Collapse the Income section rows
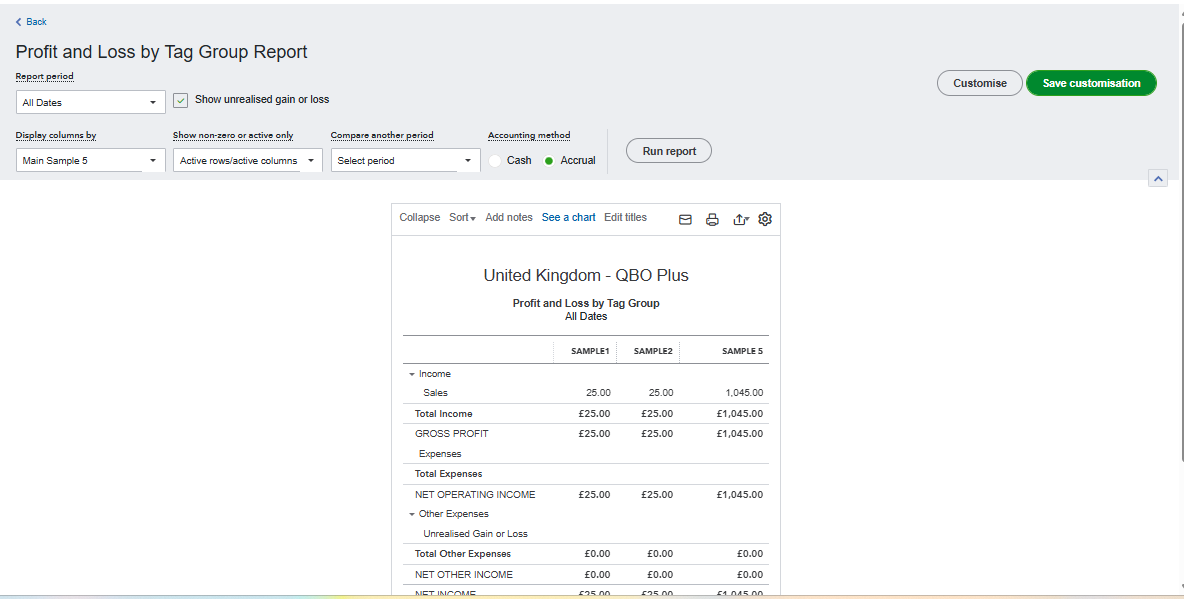The image size is (1184, 599). tap(412, 374)
